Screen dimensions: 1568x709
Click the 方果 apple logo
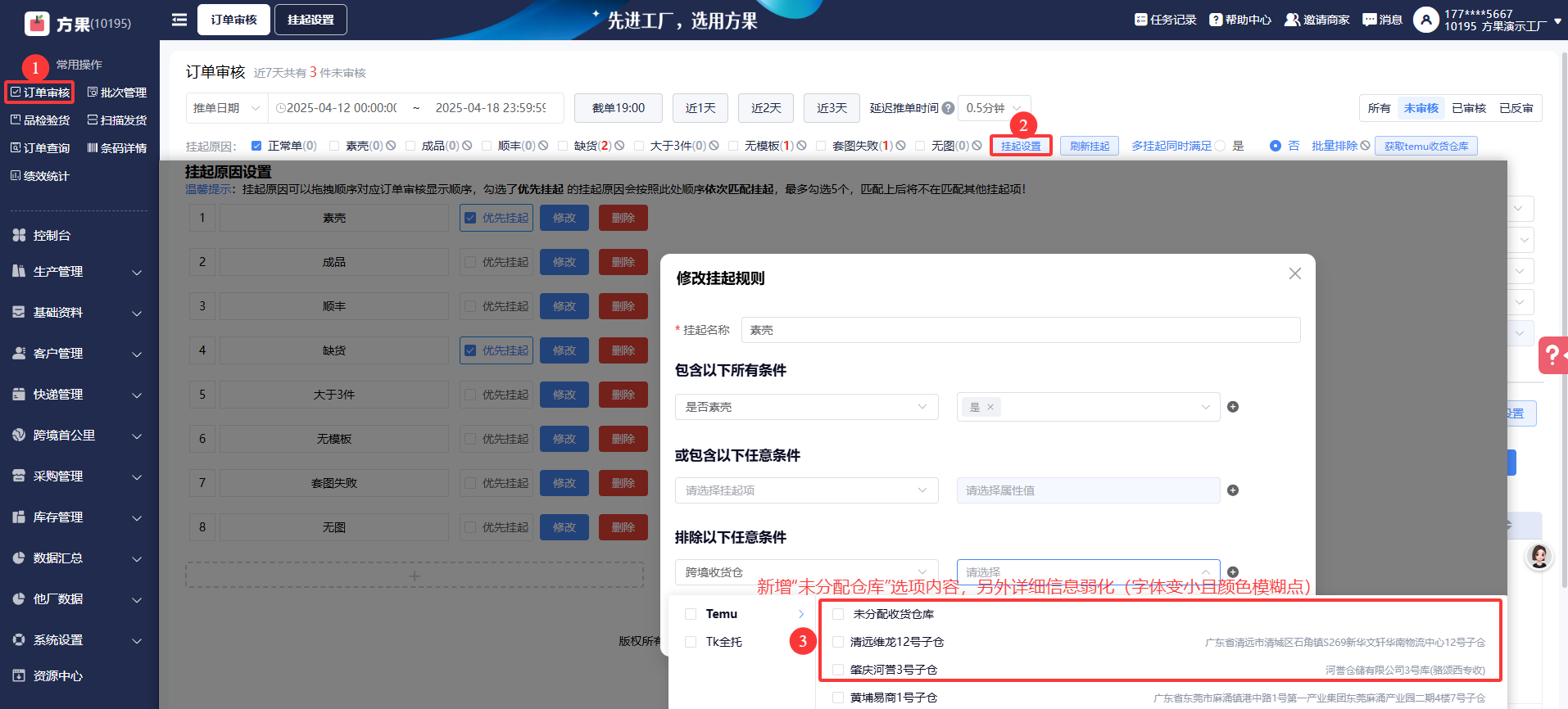pyautogui.click(x=38, y=24)
